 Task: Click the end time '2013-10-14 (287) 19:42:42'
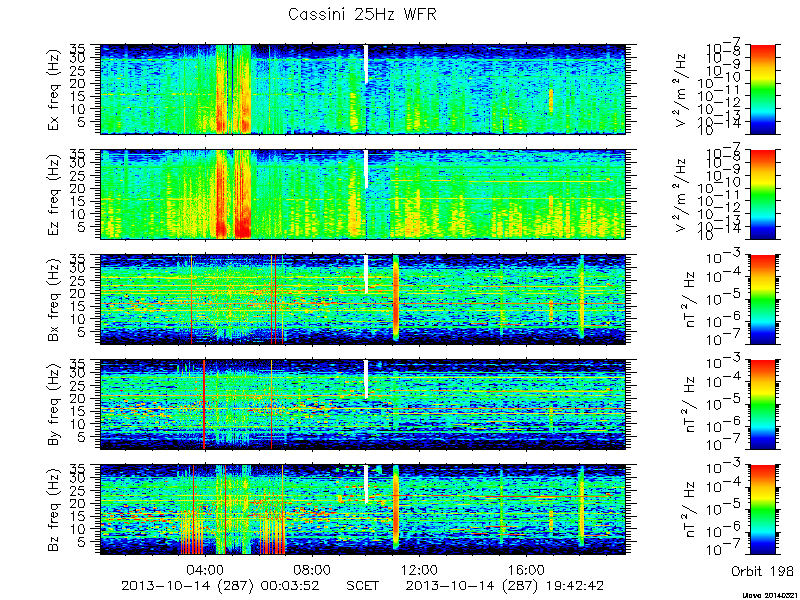505,585
